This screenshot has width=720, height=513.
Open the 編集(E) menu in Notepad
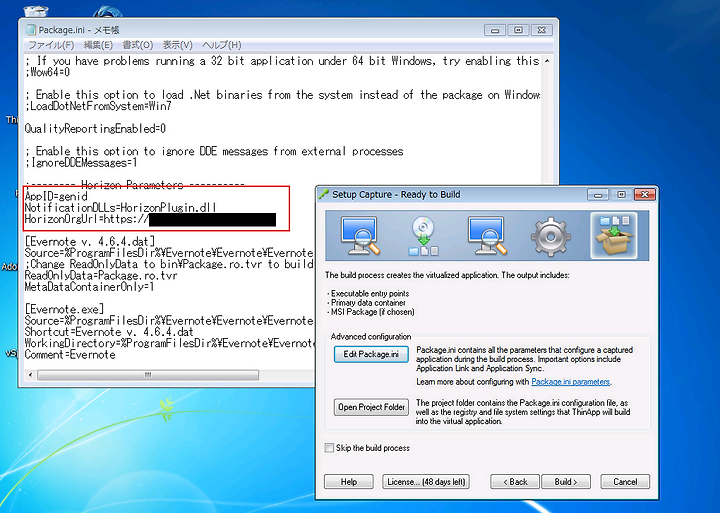point(98,45)
